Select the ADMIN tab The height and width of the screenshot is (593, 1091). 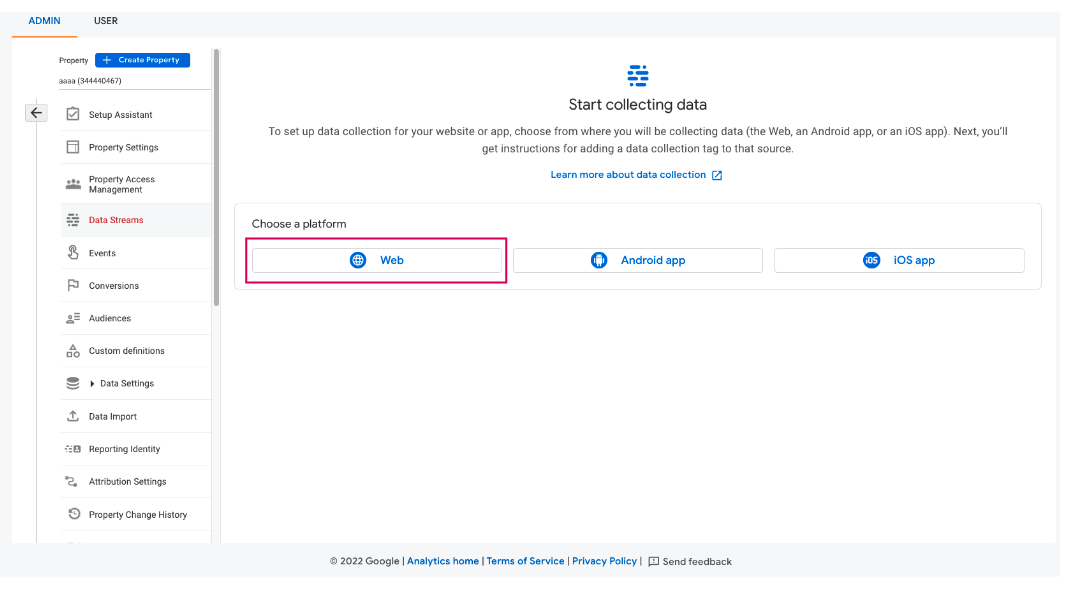tap(44, 21)
